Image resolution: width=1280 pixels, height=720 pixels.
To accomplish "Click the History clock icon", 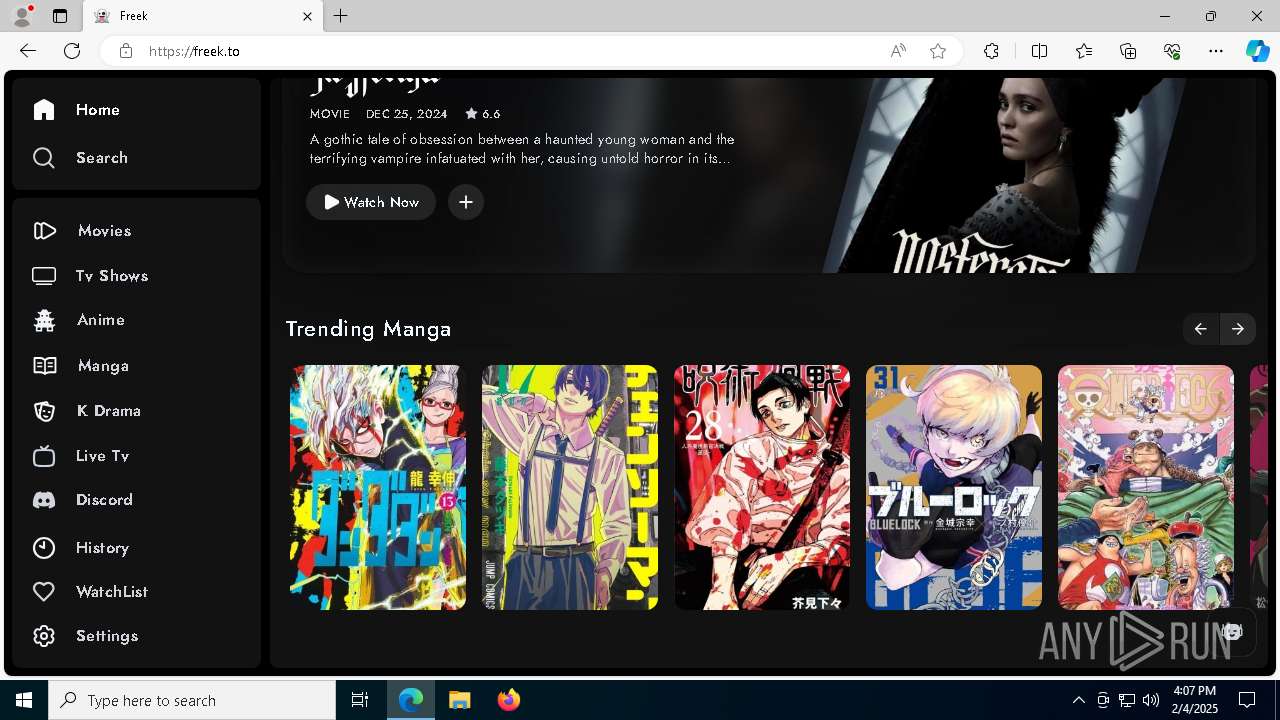I will 44,548.
